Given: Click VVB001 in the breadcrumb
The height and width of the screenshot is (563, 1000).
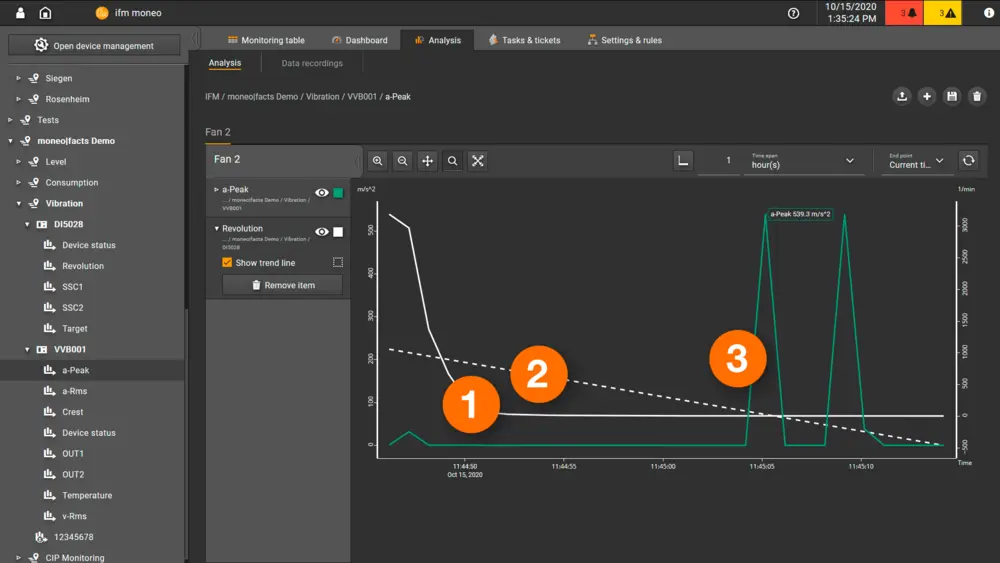Looking at the screenshot, I should [362, 96].
